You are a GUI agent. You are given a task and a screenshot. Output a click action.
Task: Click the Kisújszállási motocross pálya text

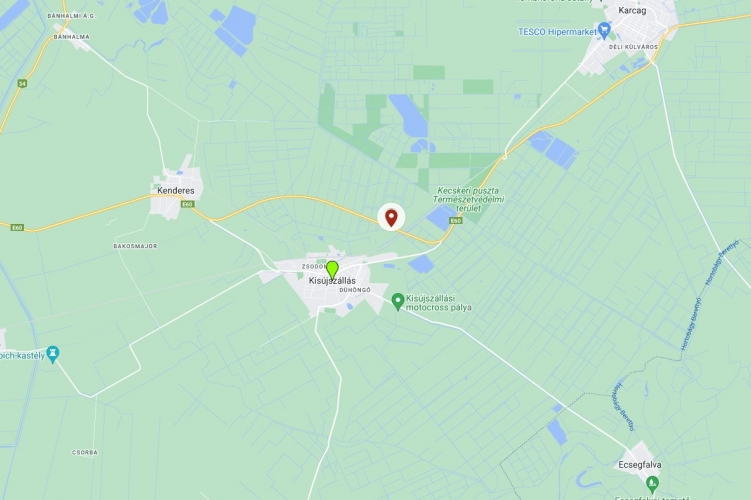pyautogui.click(x=439, y=303)
